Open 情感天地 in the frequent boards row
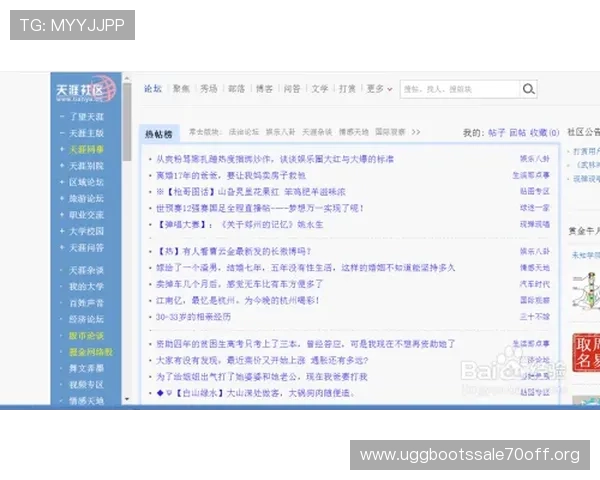This screenshot has height=480, width=600. point(354,132)
